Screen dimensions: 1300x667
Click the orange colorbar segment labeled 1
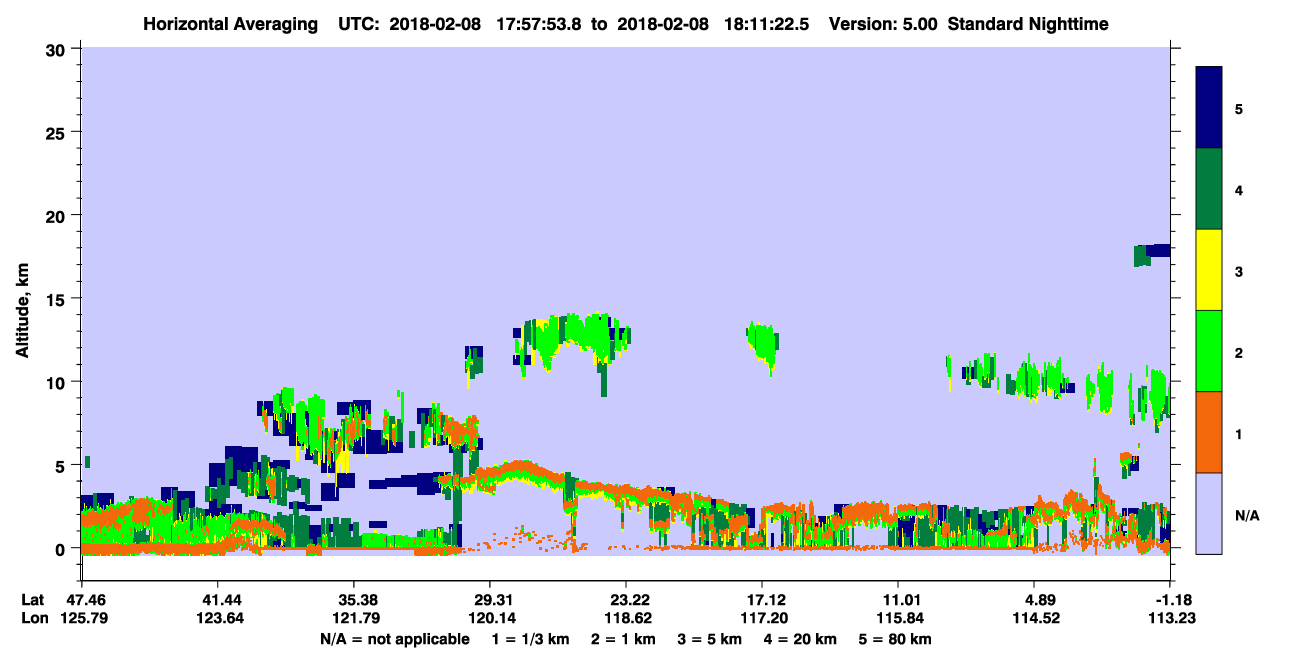click(1209, 432)
